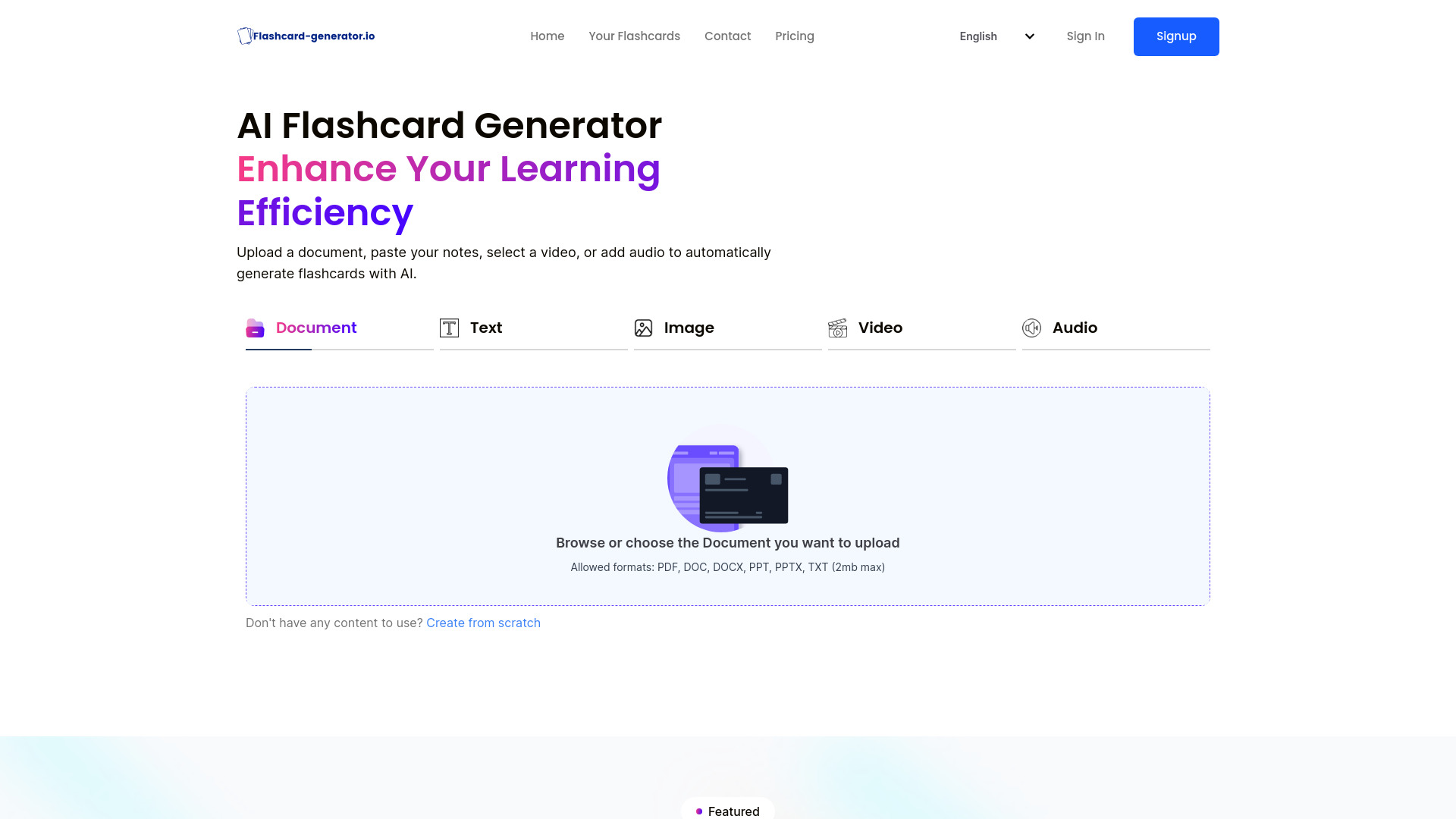The image size is (1456, 819).
Task: Navigate to Your Flashcards menu item
Action: pyautogui.click(x=634, y=36)
